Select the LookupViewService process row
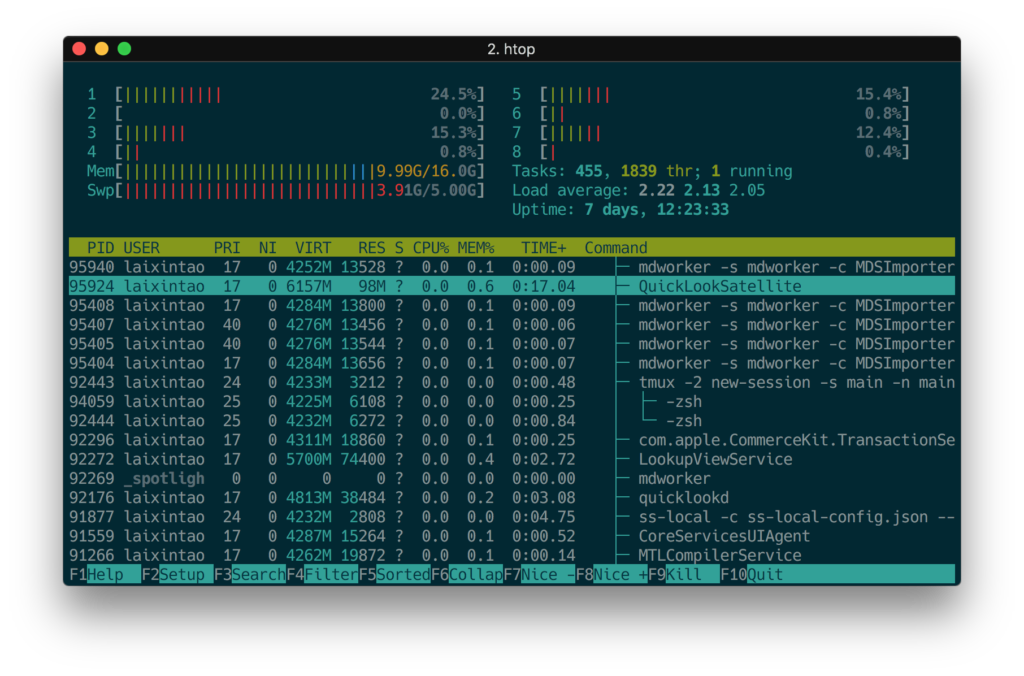Viewport: 1024px width, 676px height. click(512, 459)
